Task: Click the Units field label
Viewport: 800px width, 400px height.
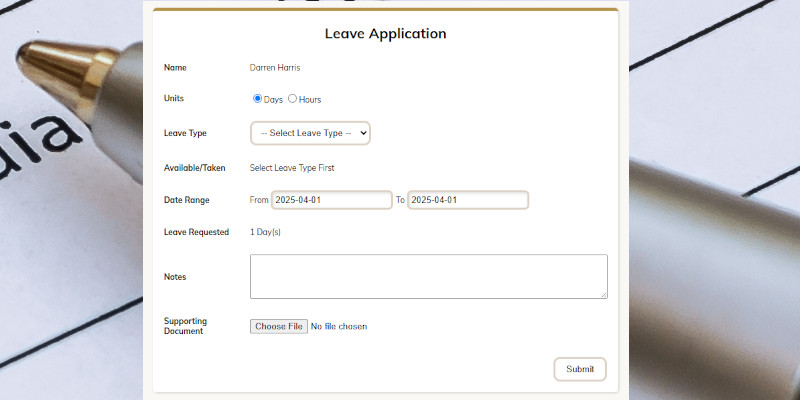Action: point(174,98)
